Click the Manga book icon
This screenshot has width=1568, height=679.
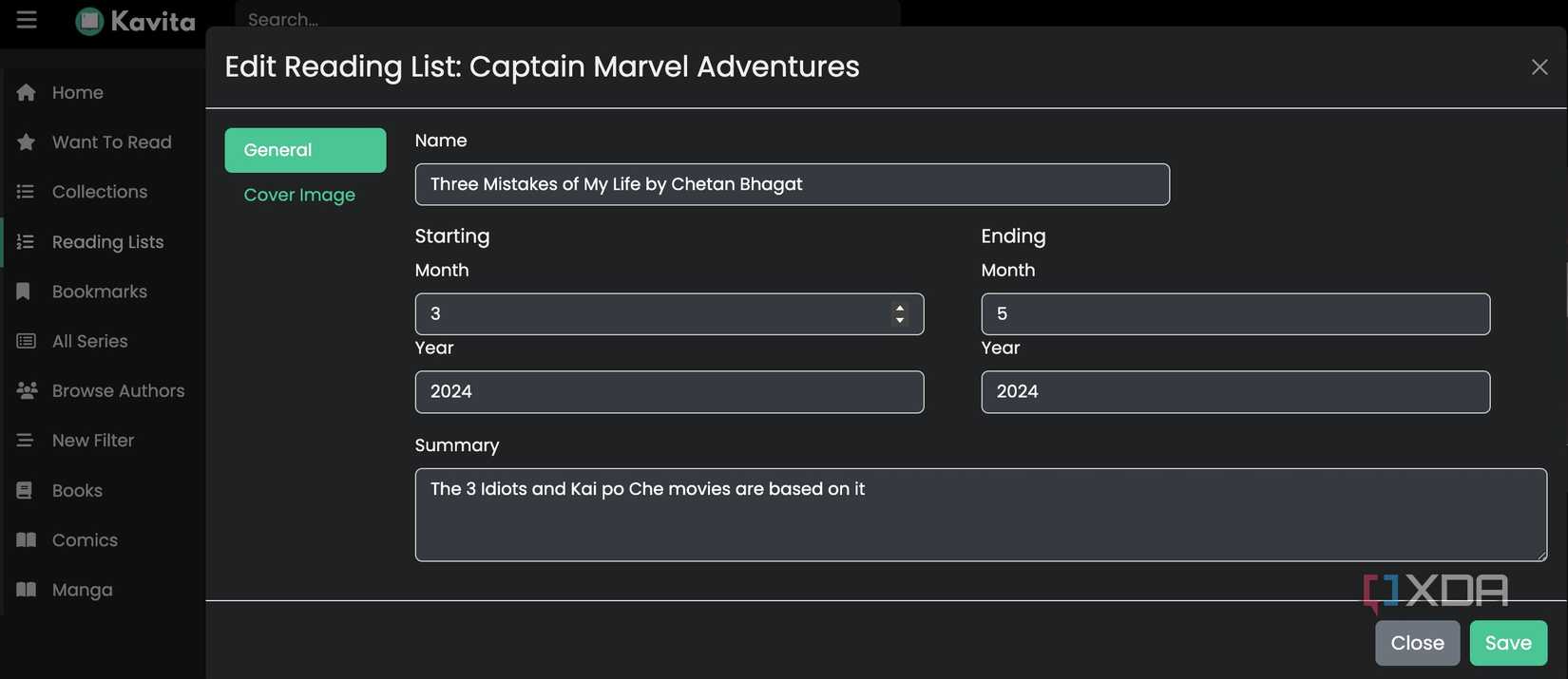(27, 590)
